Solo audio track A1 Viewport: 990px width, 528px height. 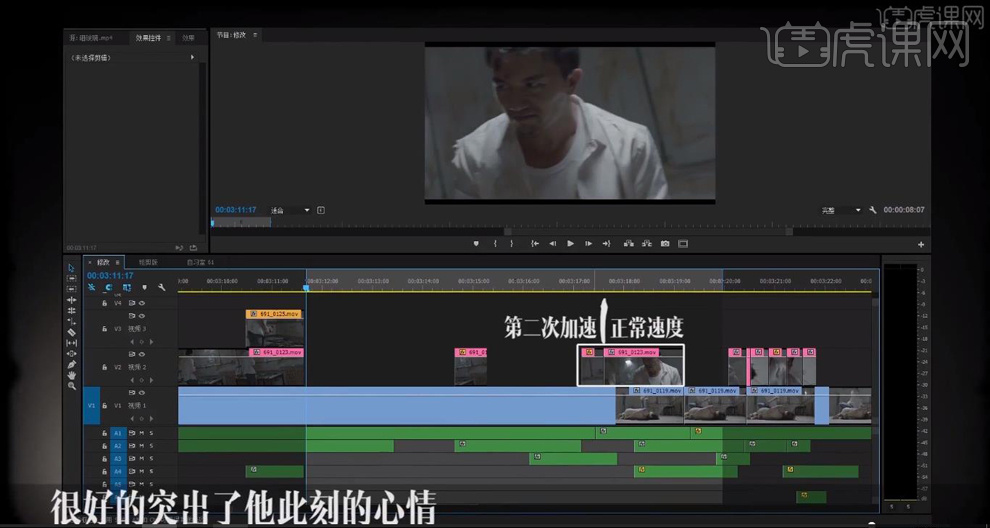pos(151,433)
